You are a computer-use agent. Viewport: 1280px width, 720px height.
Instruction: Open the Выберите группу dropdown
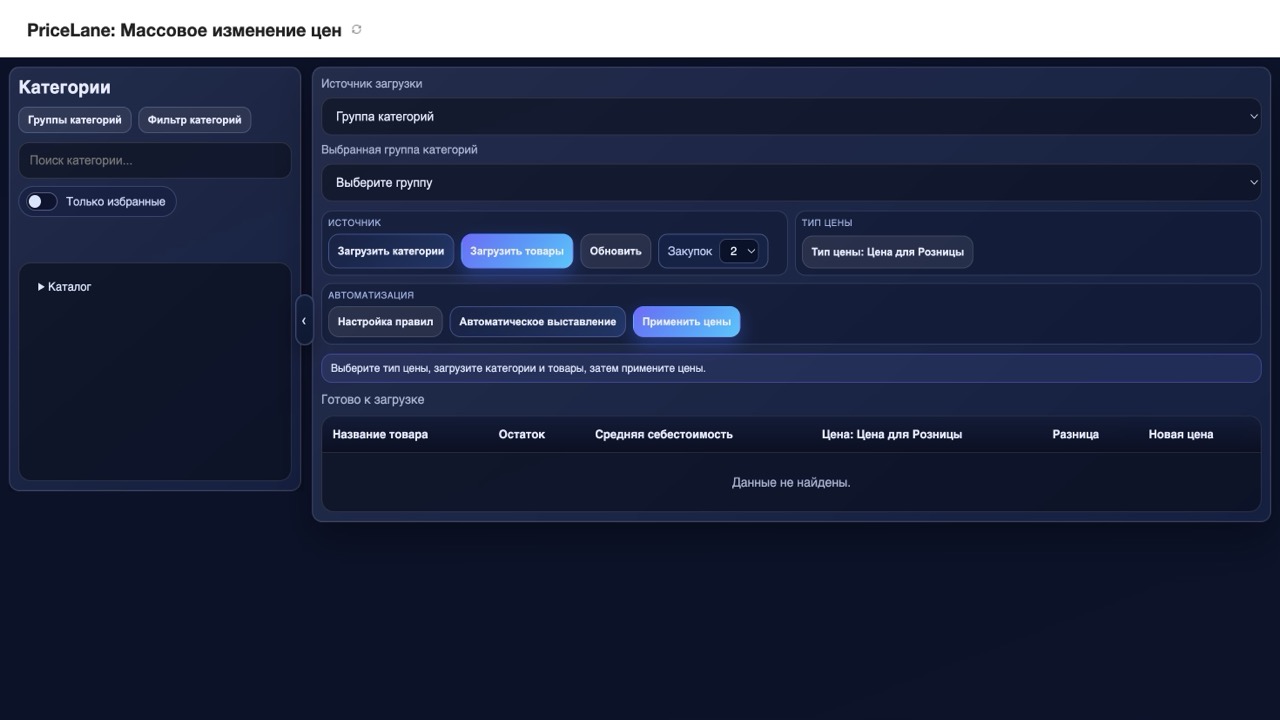point(790,183)
